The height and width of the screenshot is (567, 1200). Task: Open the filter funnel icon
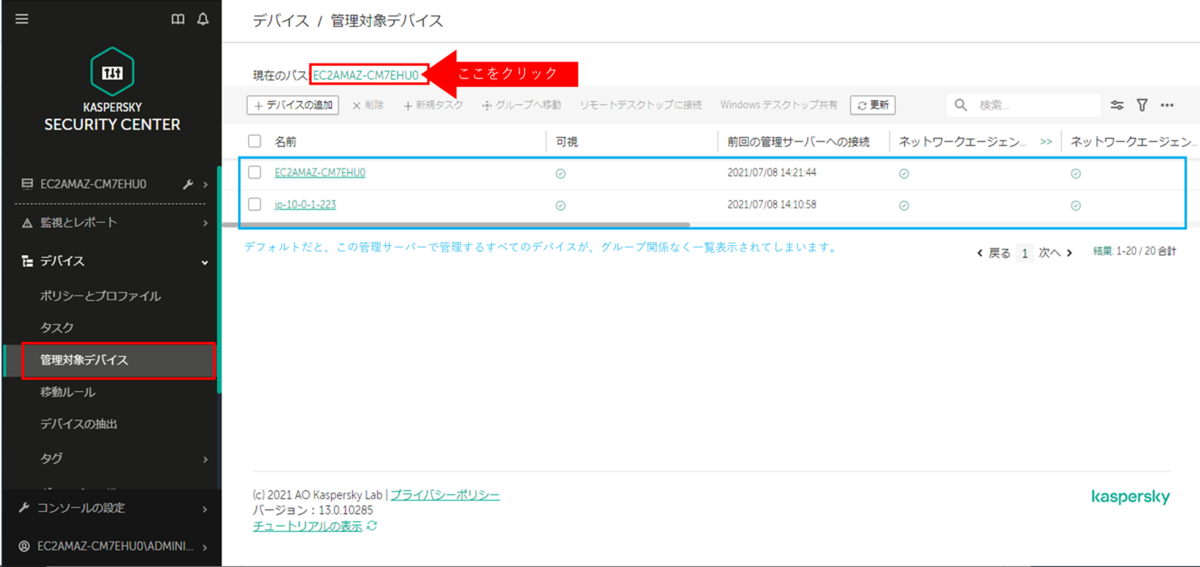(x=1142, y=105)
